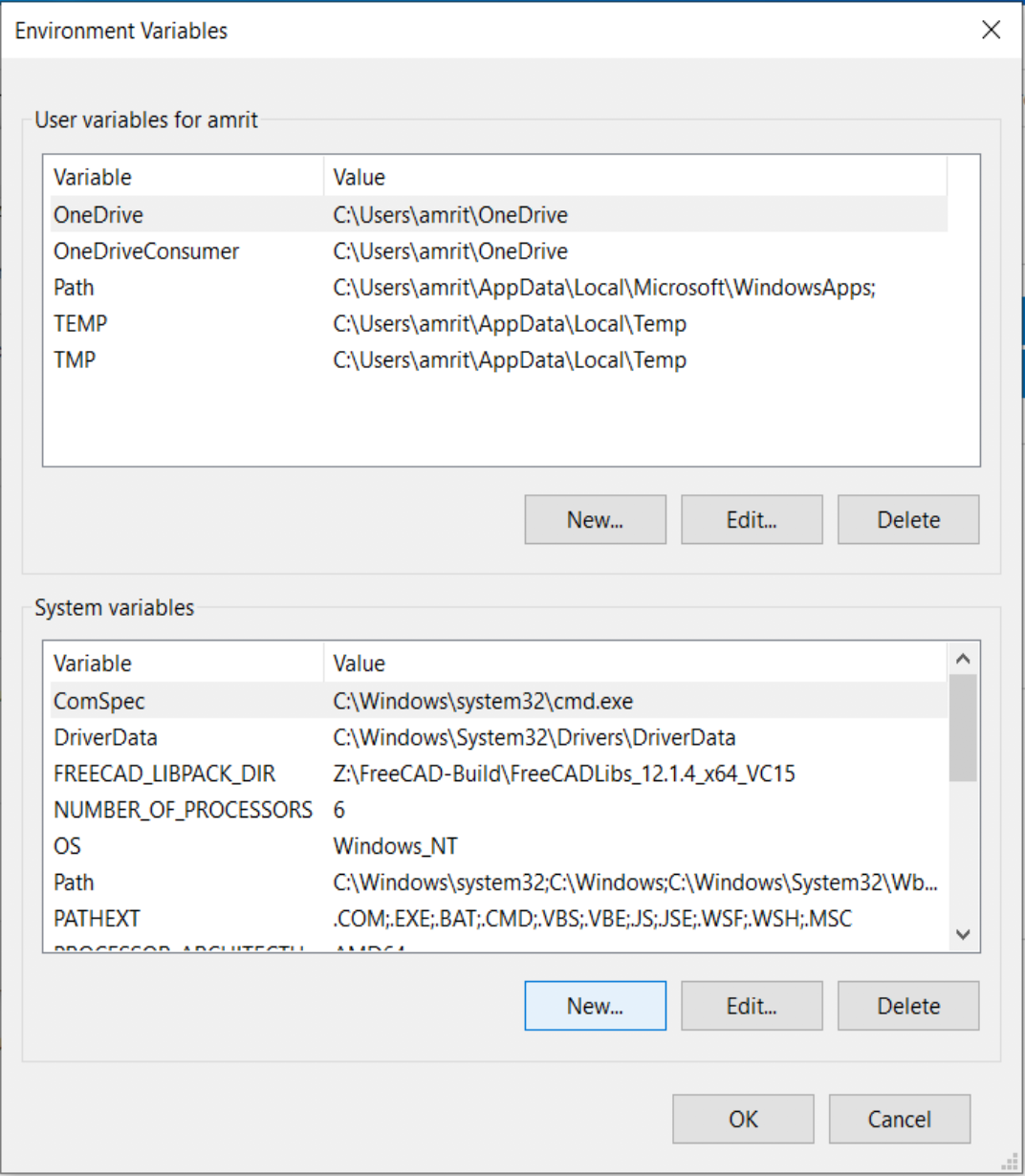Close the Environment Variables dialog
The width and height of the screenshot is (1025, 1176).
pos(991,30)
